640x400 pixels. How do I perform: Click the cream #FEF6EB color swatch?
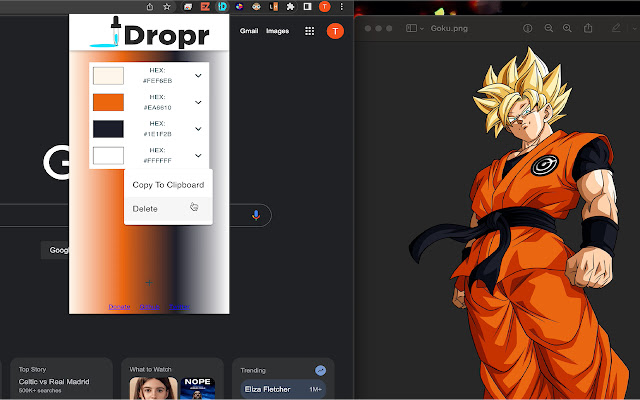click(x=108, y=76)
